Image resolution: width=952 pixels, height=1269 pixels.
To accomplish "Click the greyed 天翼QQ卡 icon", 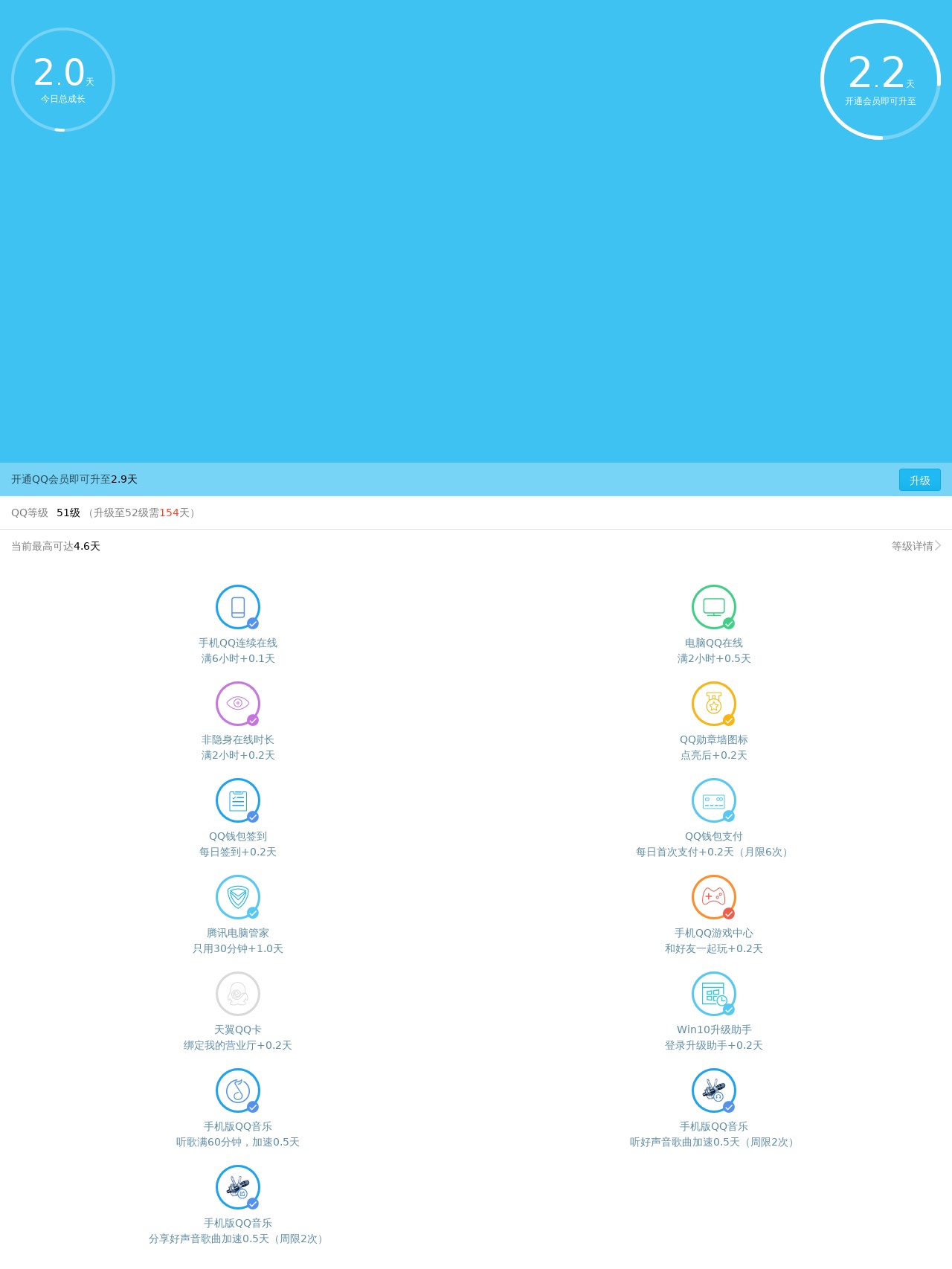I will (238, 994).
